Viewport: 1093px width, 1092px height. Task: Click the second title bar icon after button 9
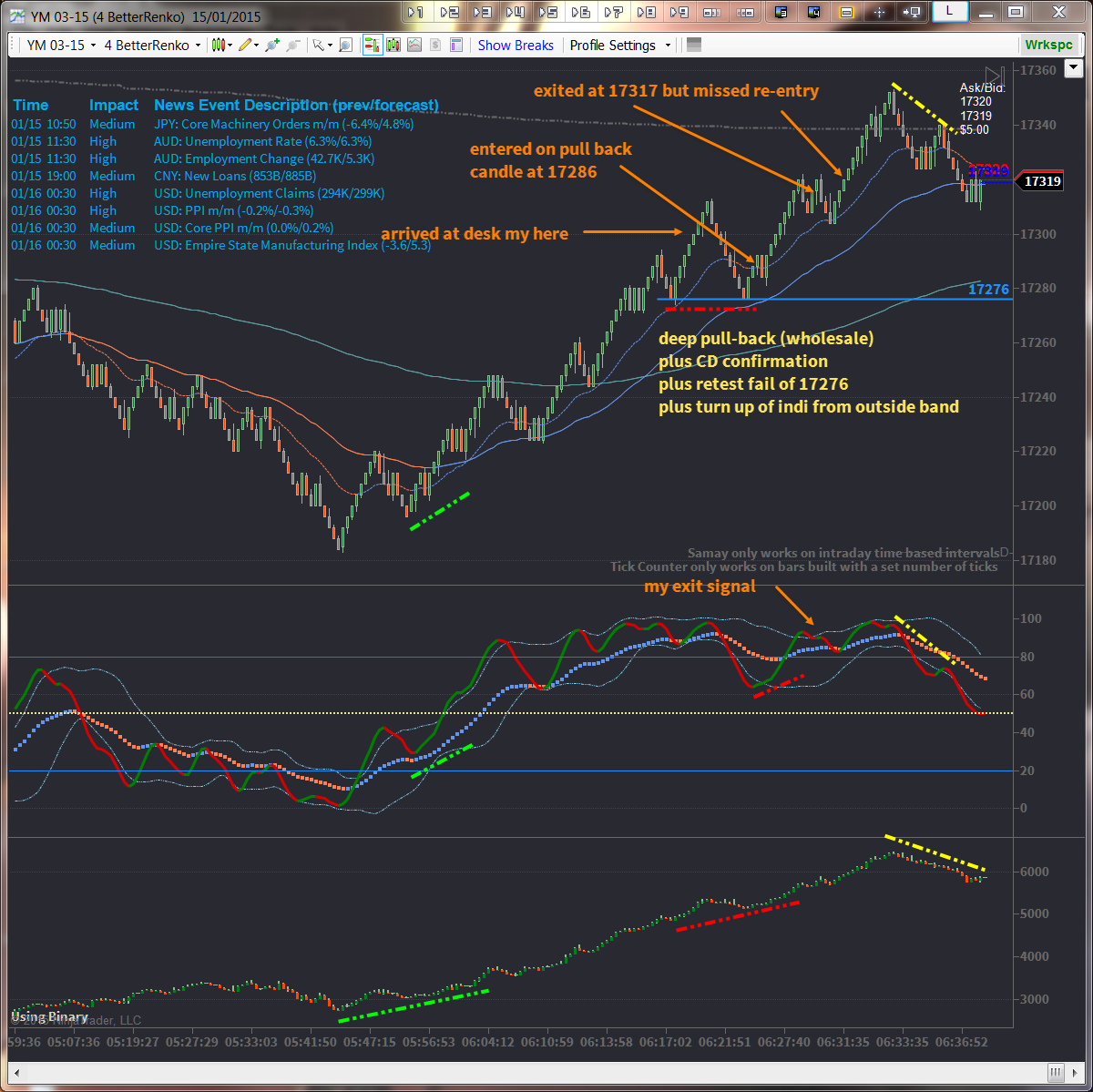(747, 12)
